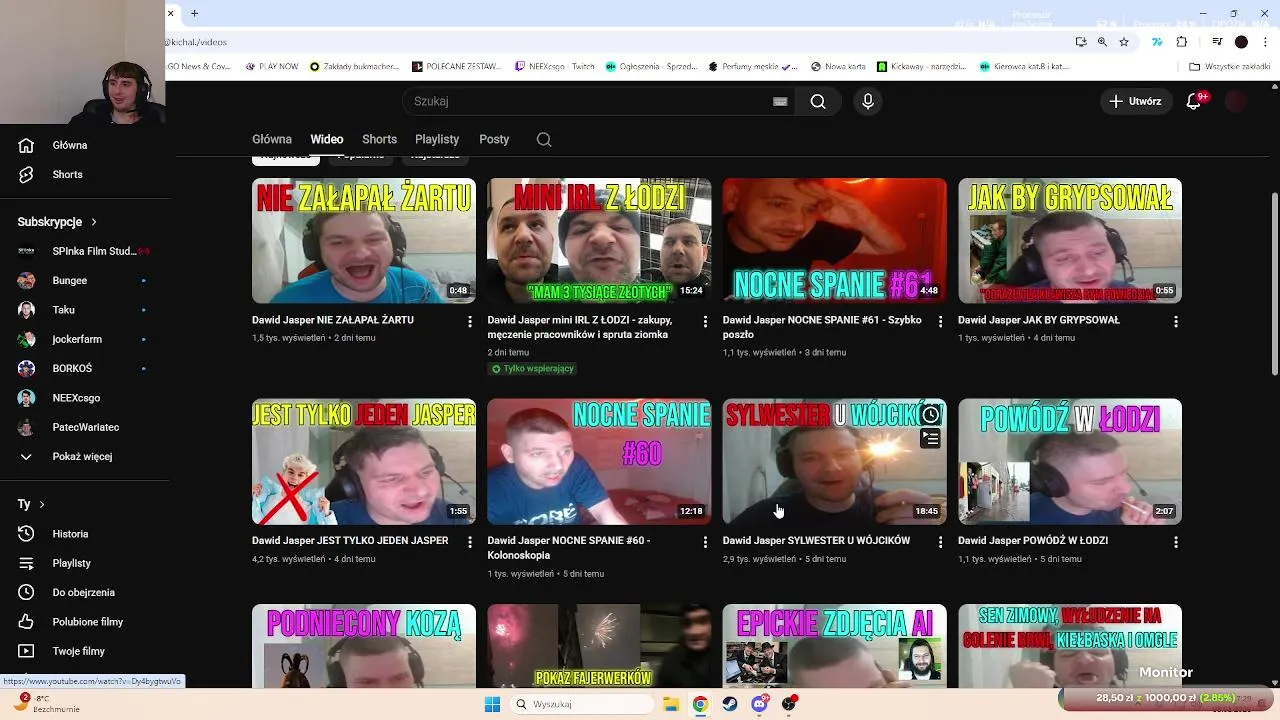The width and height of the screenshot is (1280, 720).
Task: Open the browser zoom indicator icon
Action: [x=1102, y=42]
